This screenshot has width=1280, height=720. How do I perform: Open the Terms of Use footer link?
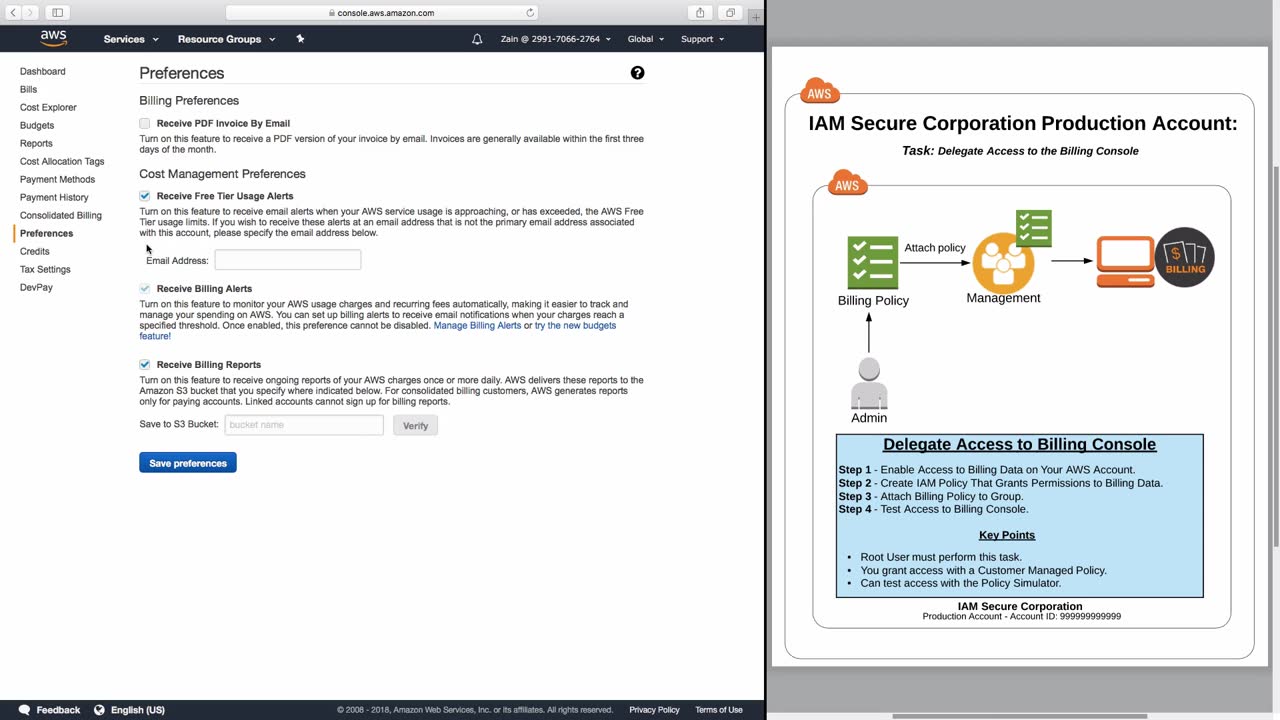[719, 710]
